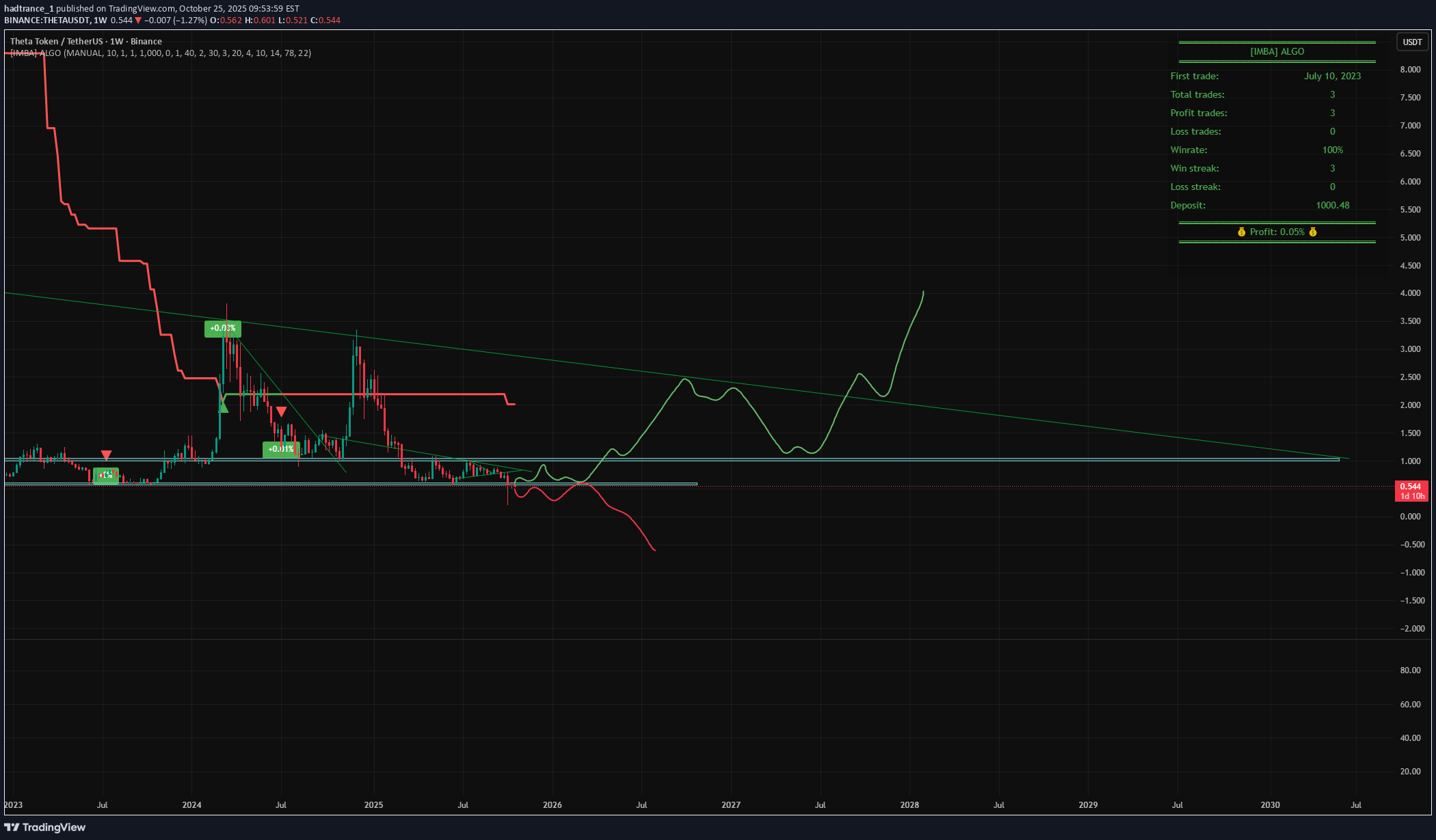The width and height of the screenshot is (1436, 840).
Task: Click the green up-triangle buy signal marker
Action: (x=222, y=408)
